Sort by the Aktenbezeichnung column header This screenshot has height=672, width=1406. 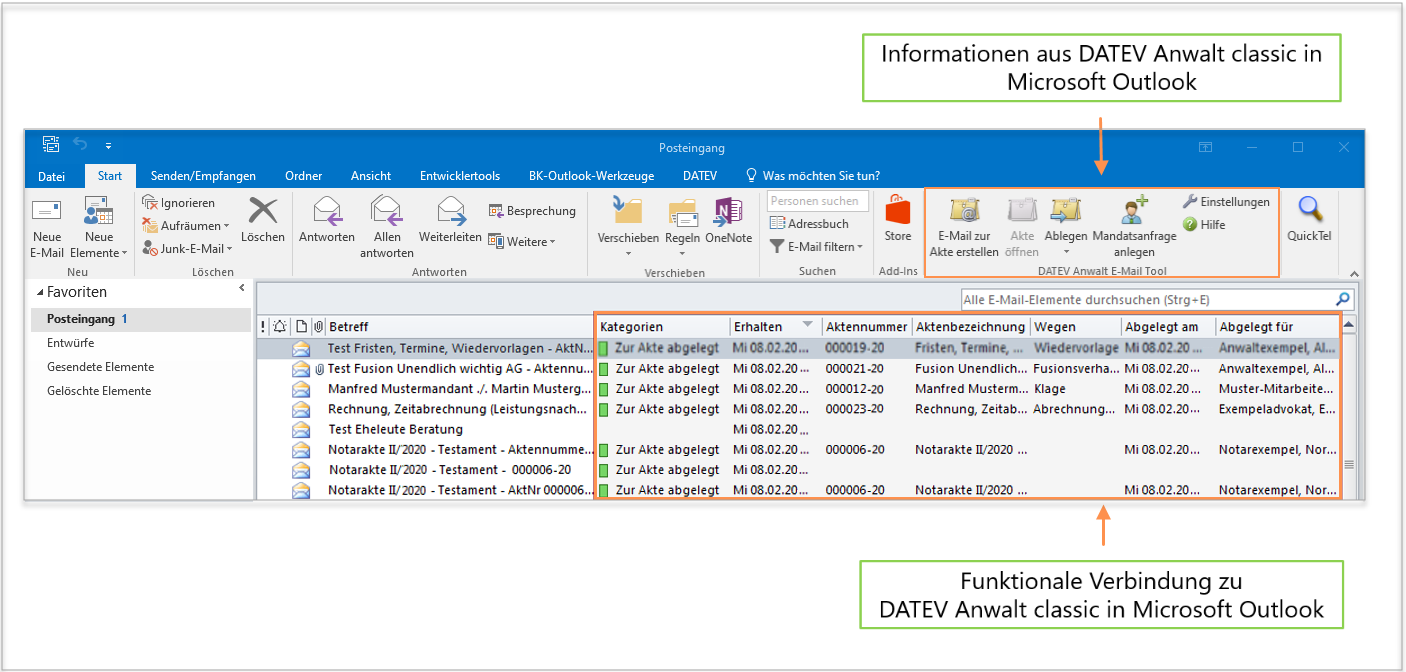[970, 327]
